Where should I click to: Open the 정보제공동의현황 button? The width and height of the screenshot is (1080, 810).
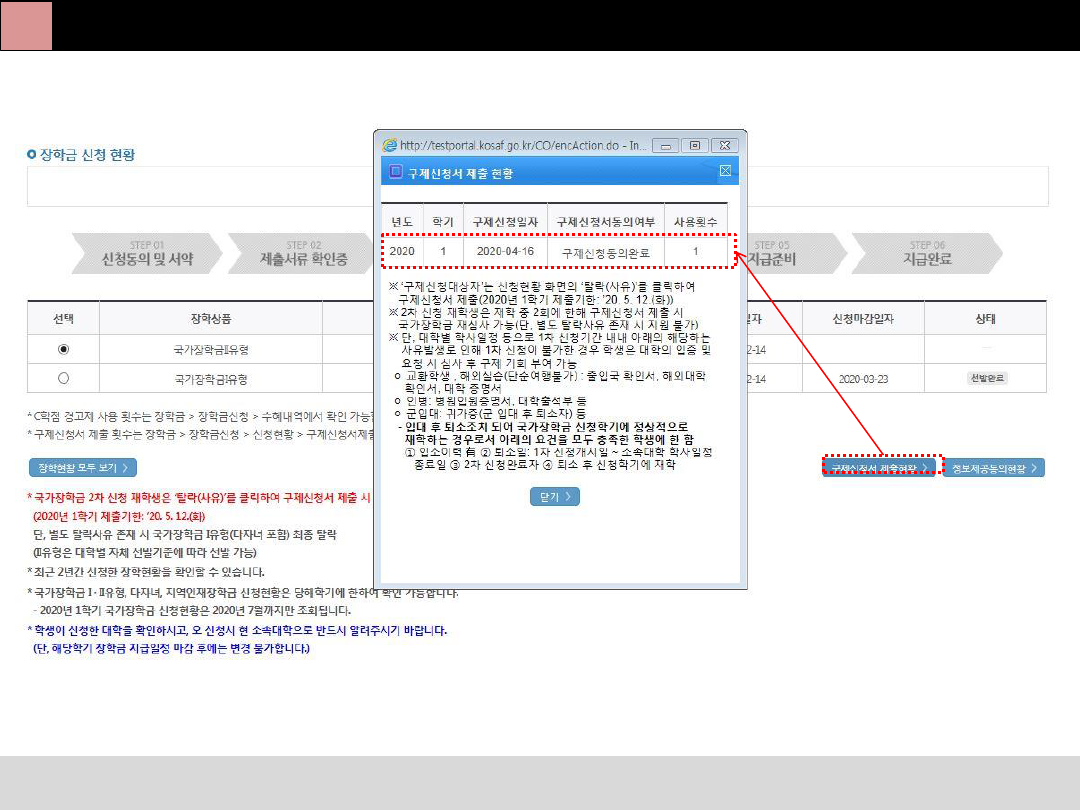[x=993, y=467]
